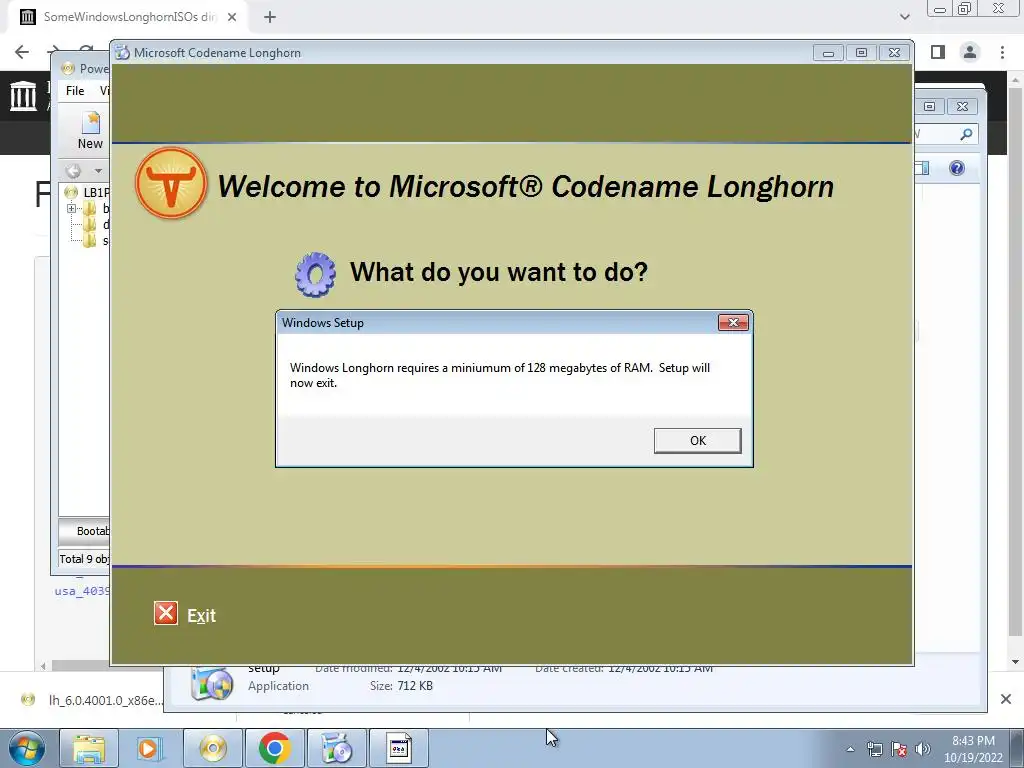Click the network tray icon
The width and height of the screenshot is (1024, 768).
tap(874, 749)
